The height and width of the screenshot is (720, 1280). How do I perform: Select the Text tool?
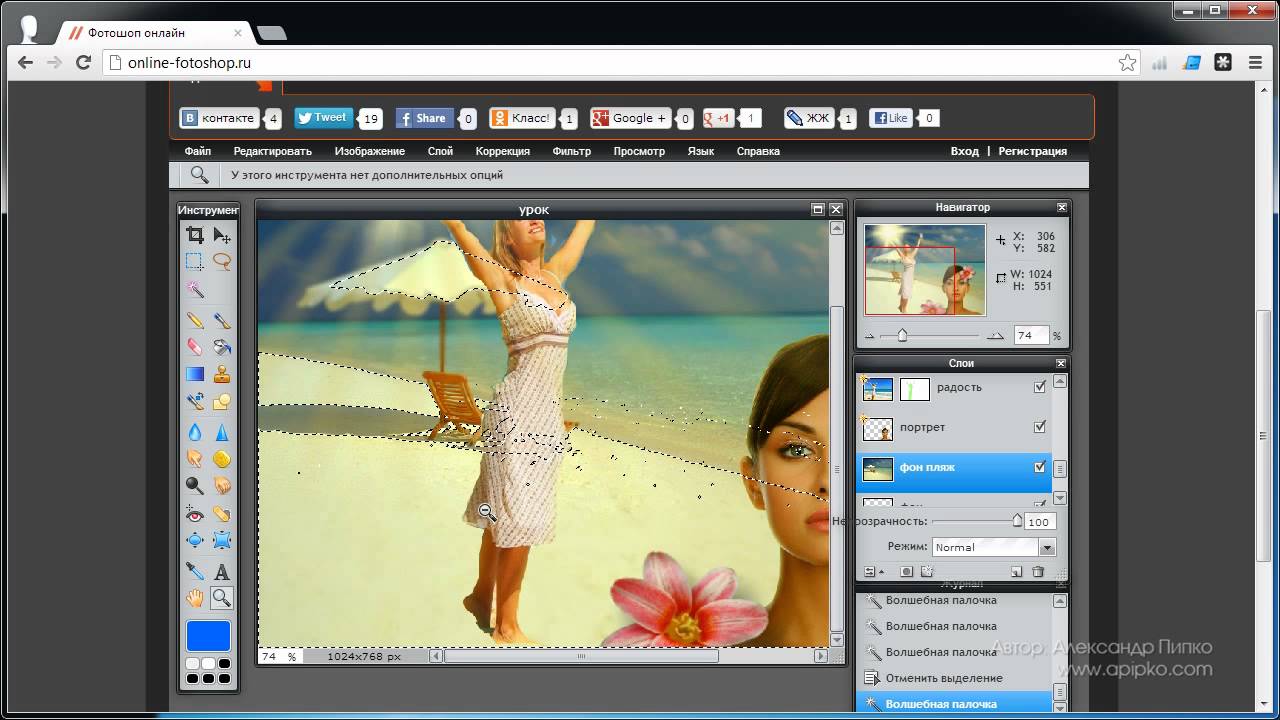[x=222, y=572]
